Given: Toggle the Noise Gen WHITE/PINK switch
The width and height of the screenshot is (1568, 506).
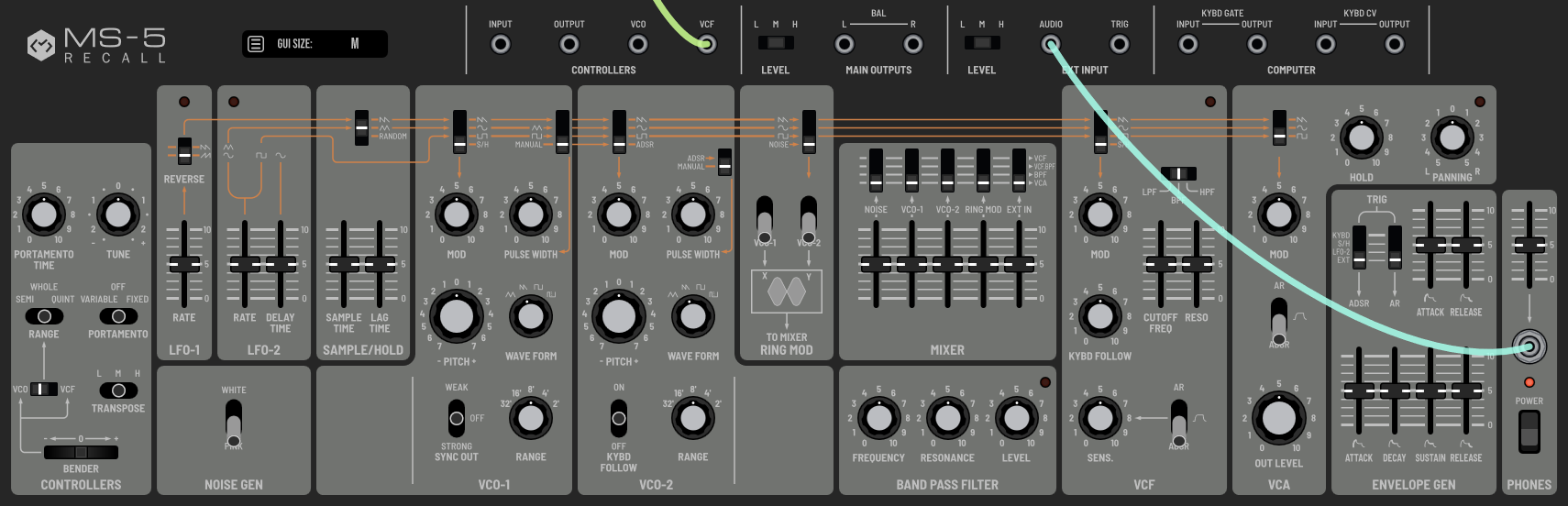Looking at the screenshot, I should [234, 423].
